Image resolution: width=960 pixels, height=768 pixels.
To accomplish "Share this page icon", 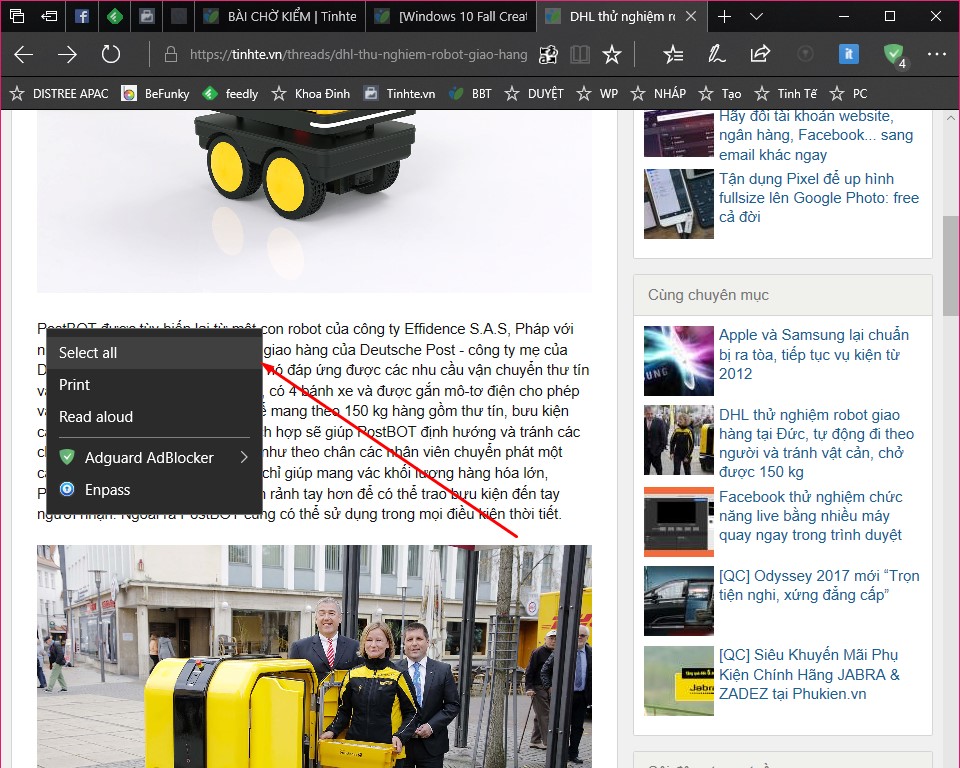I will [760, 55].
